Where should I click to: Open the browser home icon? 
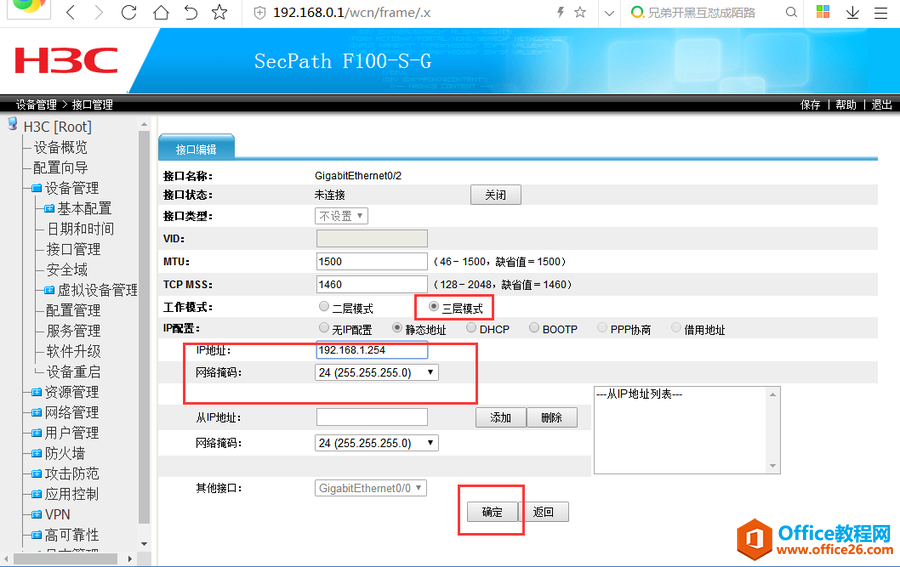pos(161,12)
